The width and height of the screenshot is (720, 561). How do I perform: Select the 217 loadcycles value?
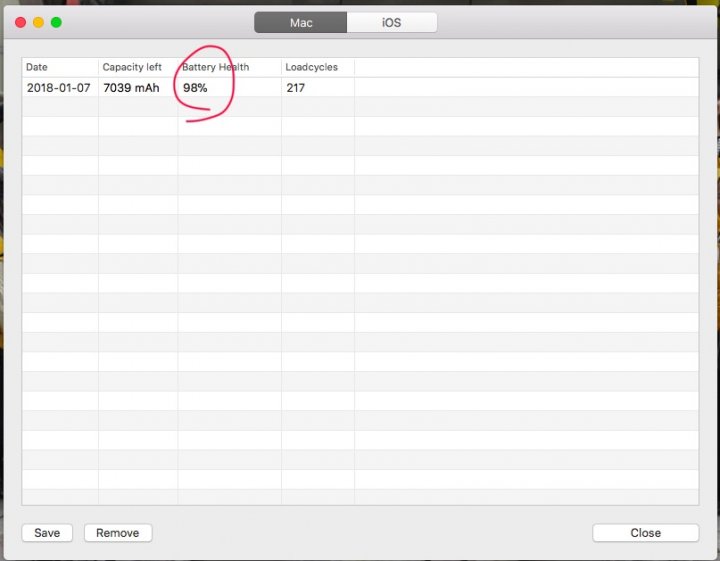click(x=296, y=88)
